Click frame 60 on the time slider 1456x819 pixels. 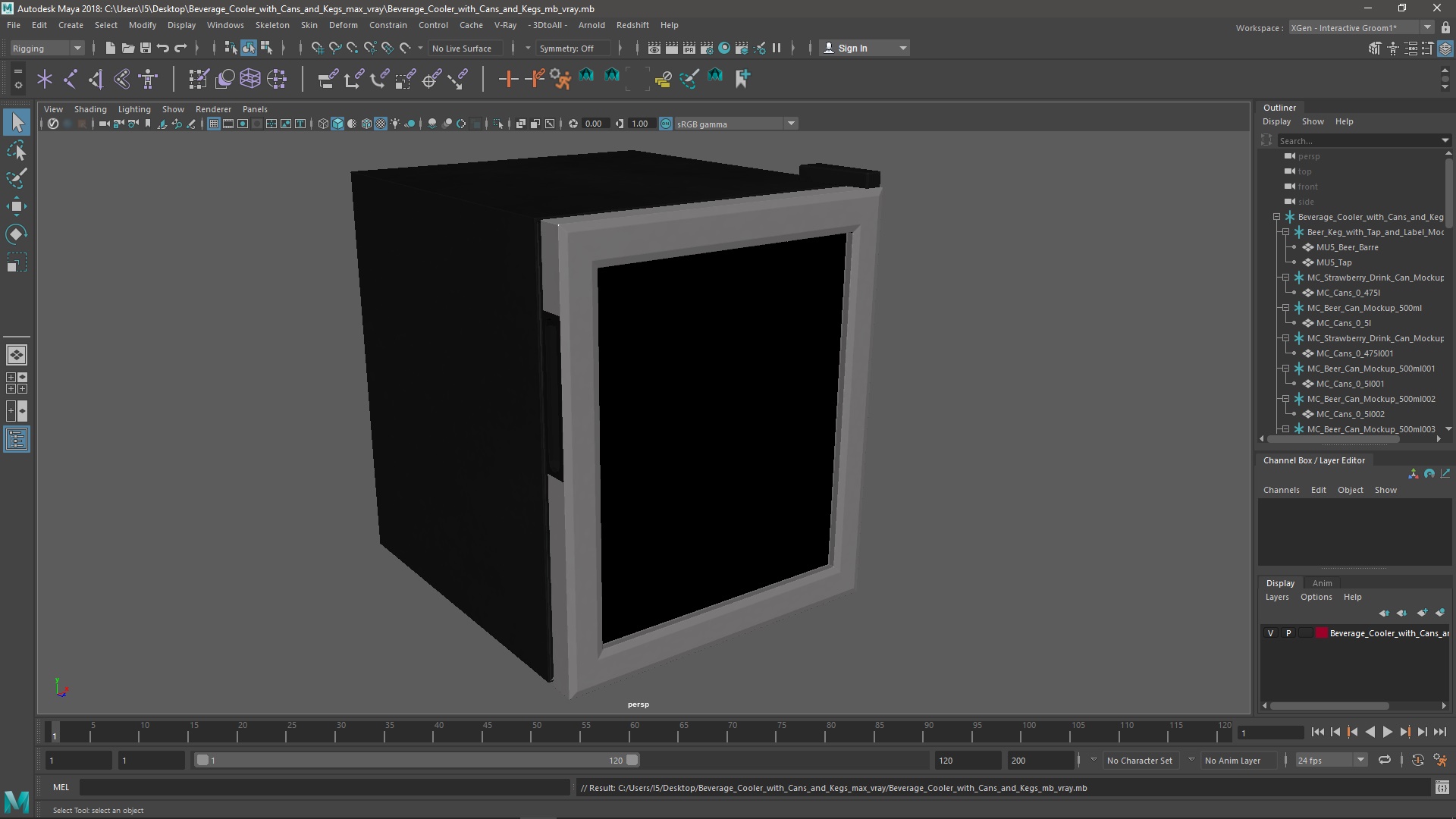point(635,732)
